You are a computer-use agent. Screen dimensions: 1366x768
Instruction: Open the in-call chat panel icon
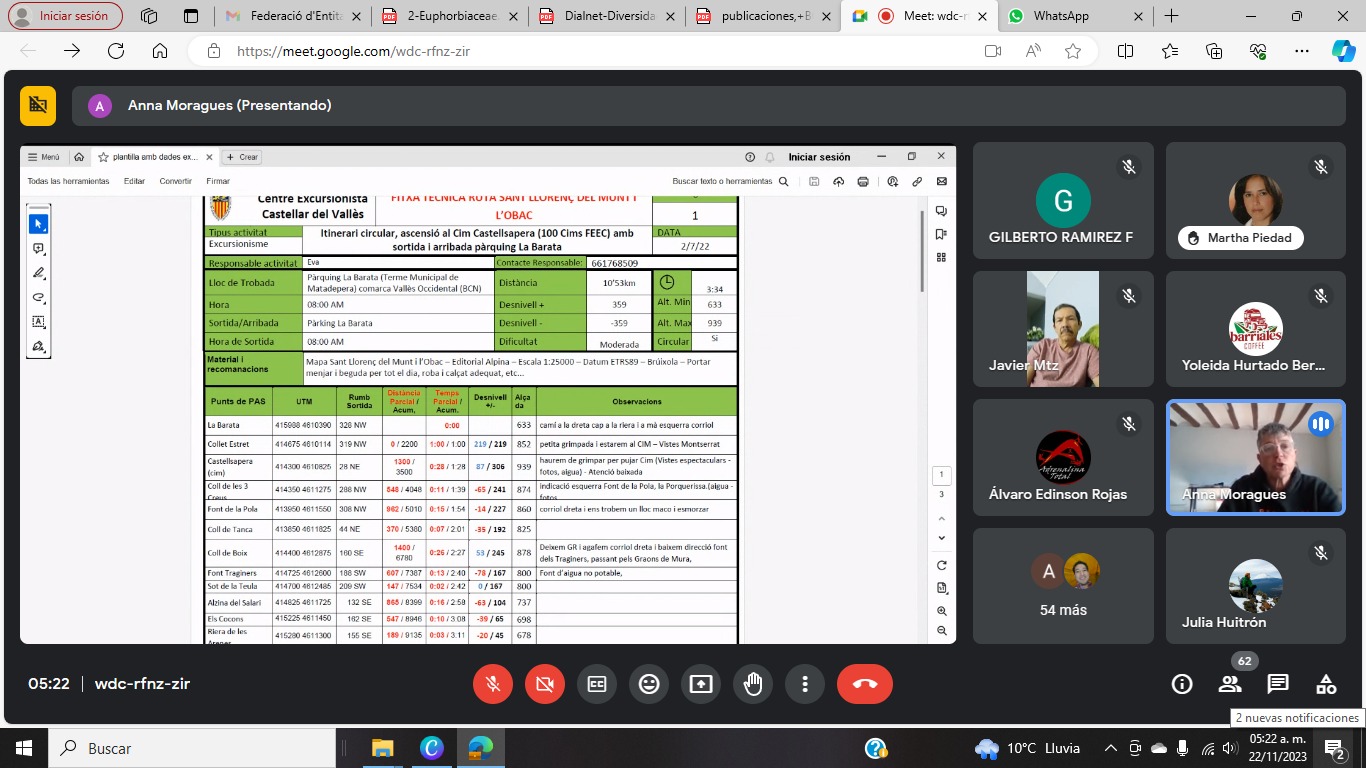tap(1278, 684)
